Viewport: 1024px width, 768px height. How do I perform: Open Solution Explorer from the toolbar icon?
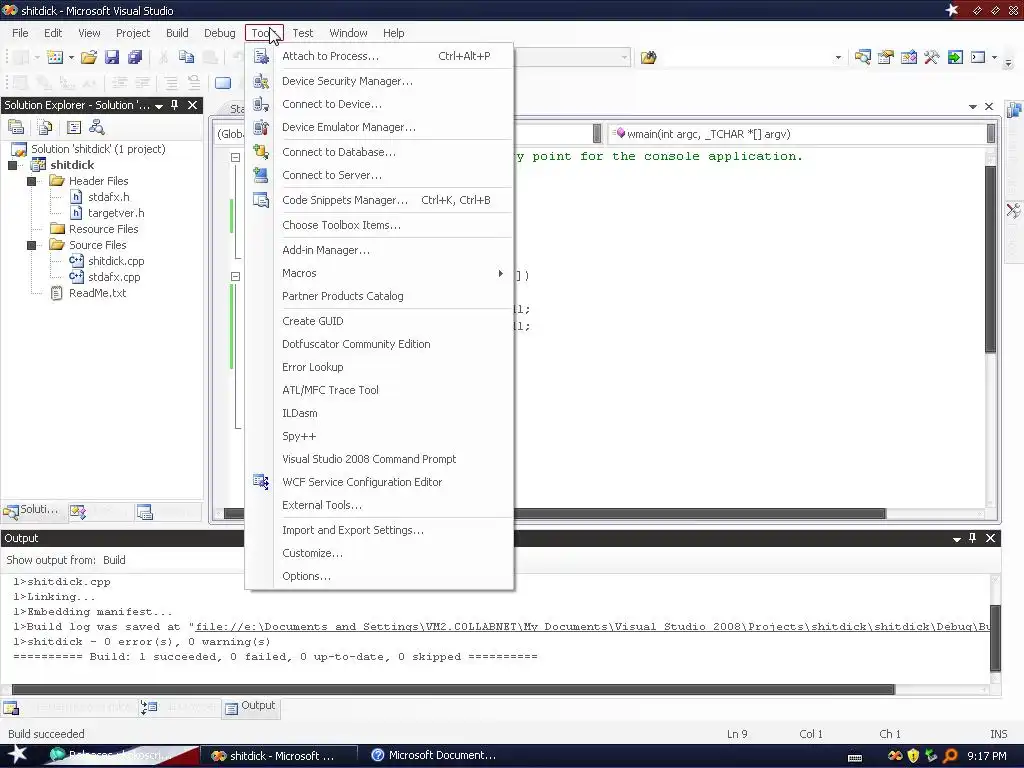[x=862, y=57]
